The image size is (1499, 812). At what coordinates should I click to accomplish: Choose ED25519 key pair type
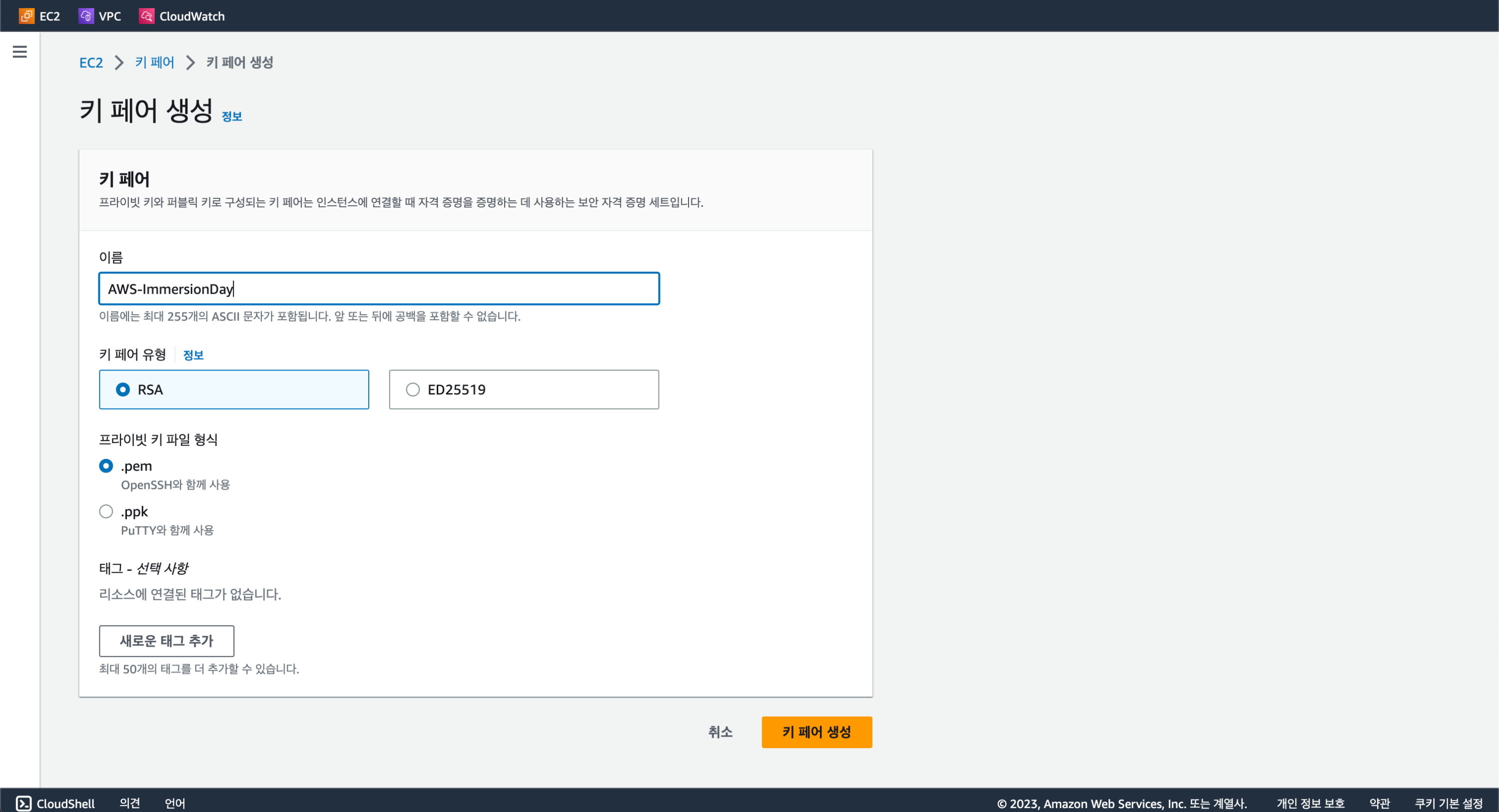coord(413,389)
